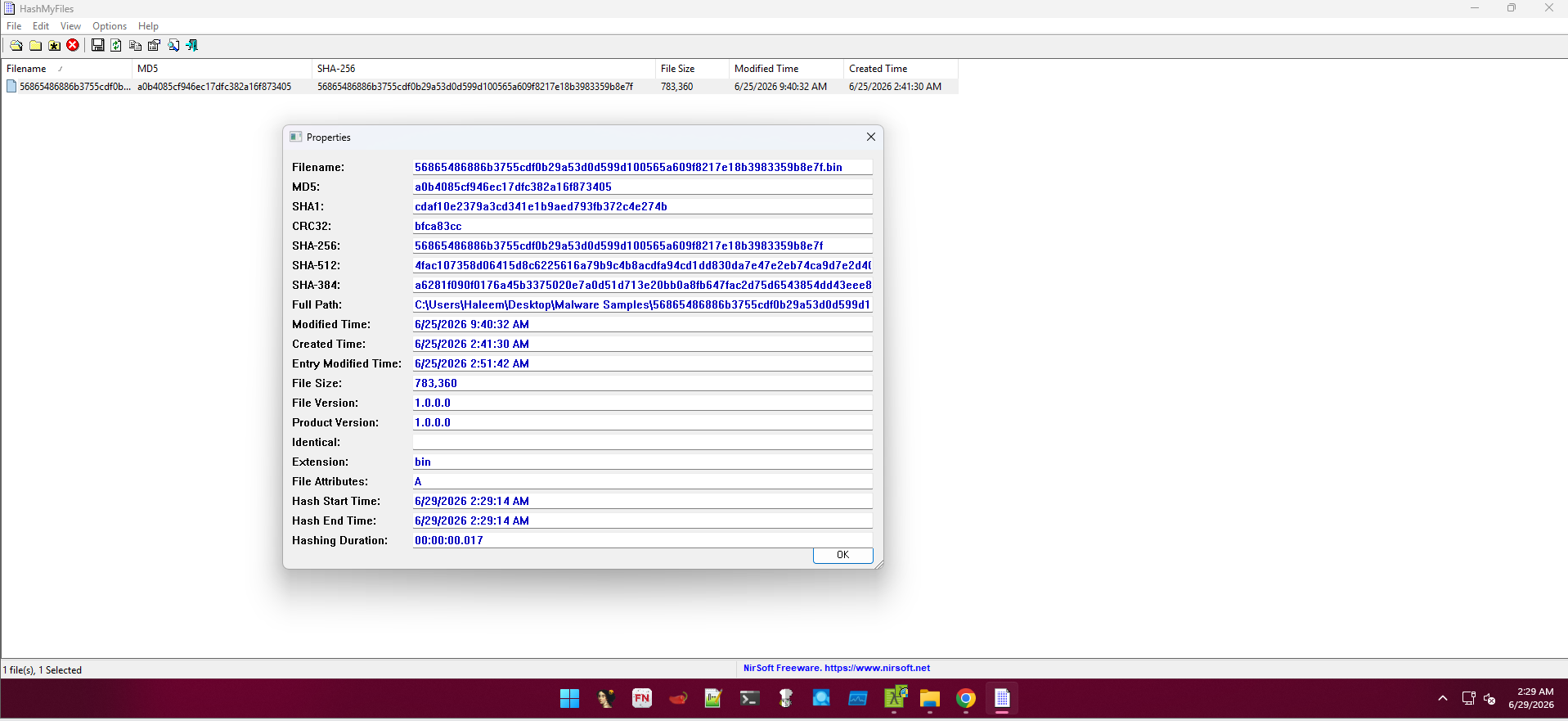Sort by the Filename column header
The height and width of the screenshot is (721, 1568).
click(66, 69)
